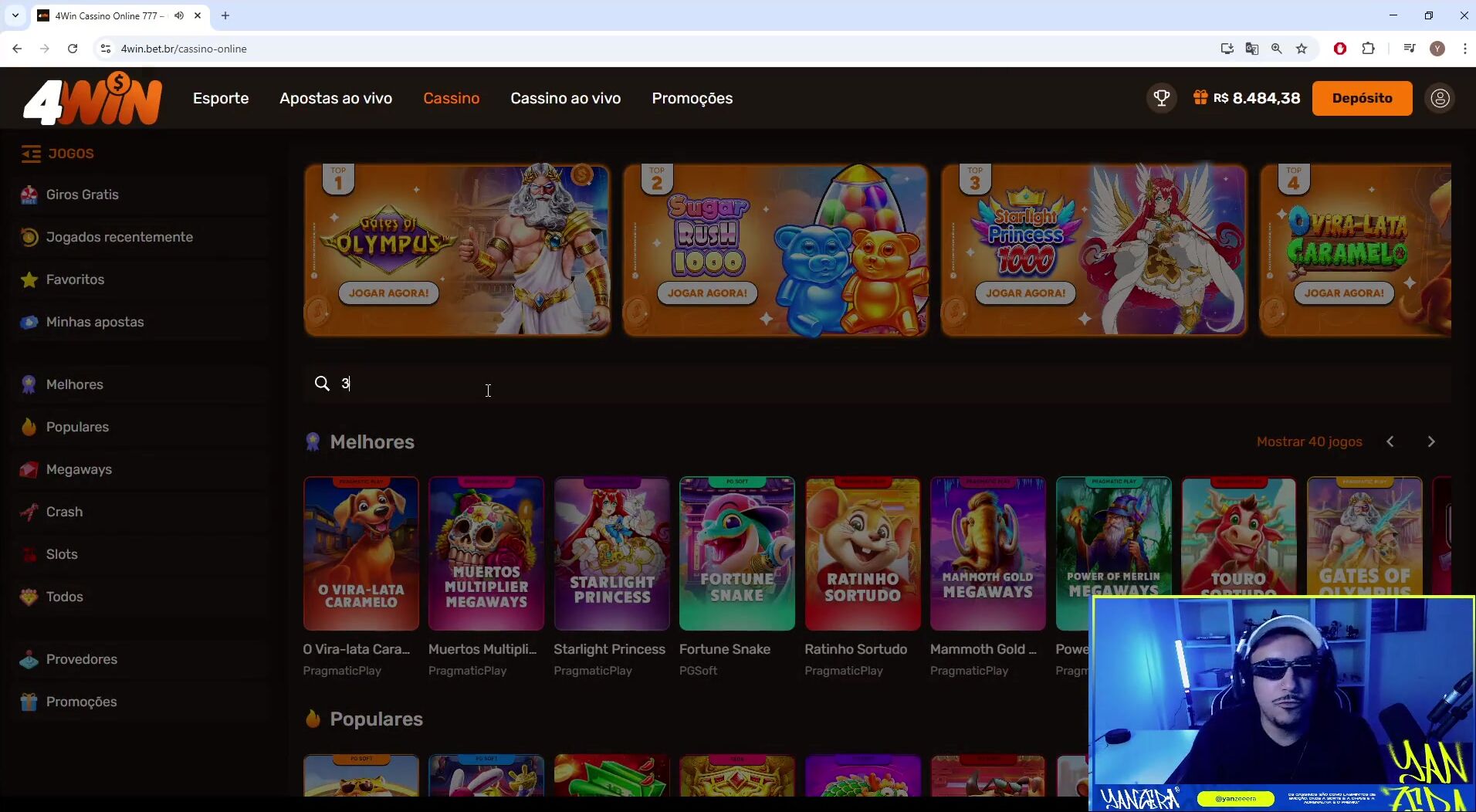This screenshot has width=1476, height=812.
Task: Go to Cassino ao vivo
Action: 565,98
